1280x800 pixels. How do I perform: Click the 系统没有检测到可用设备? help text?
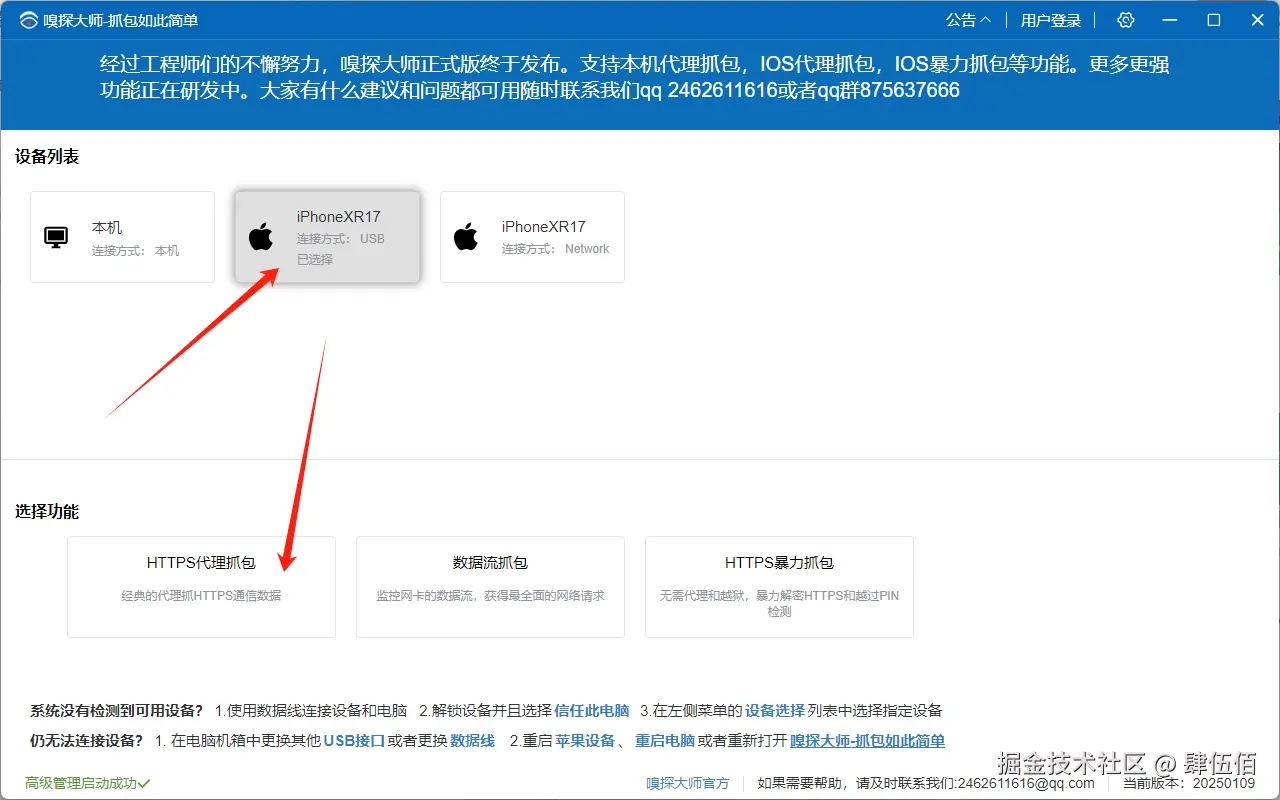(117, 711)
